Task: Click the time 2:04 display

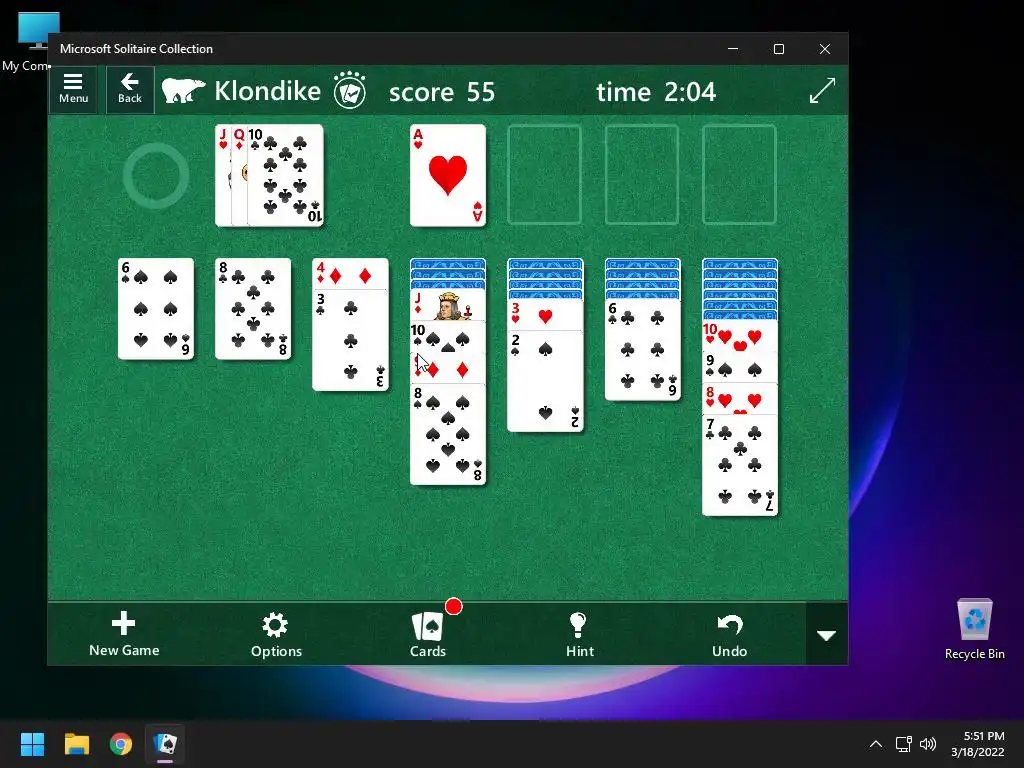Action: 656,91
